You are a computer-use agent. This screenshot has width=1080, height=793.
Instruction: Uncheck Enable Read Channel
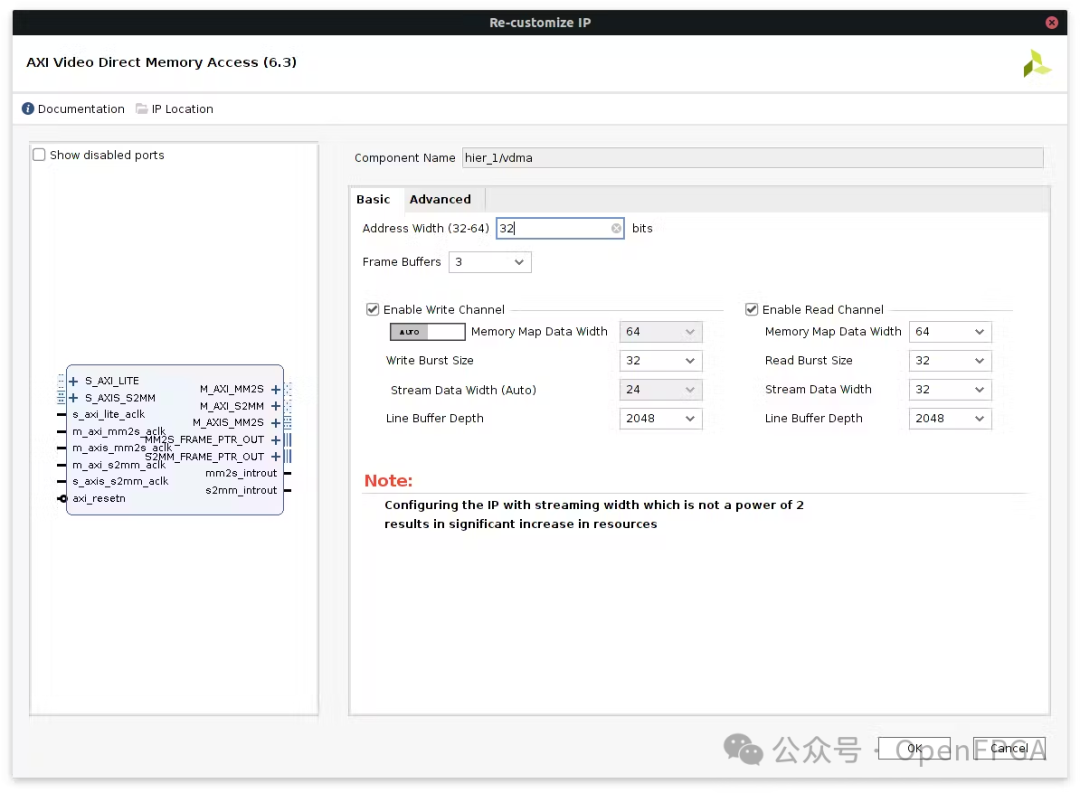[x=752, y=310]
